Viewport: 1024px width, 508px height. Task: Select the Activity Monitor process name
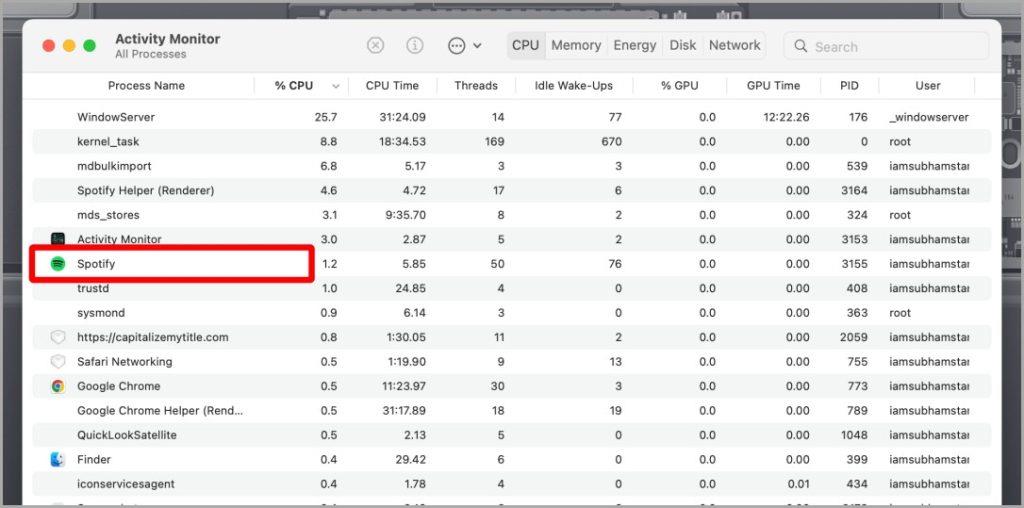click(x=119, y=239)
